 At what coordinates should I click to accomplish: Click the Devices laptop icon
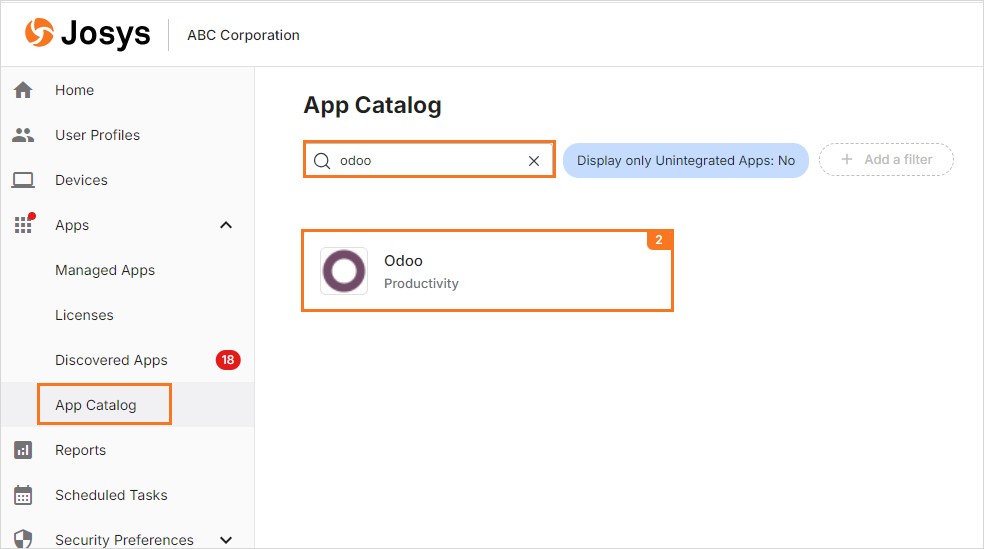[23, 180]
